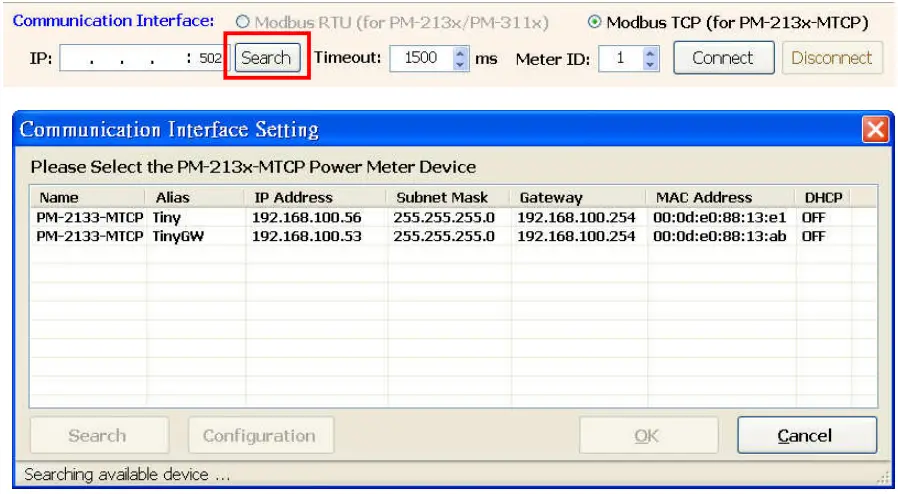This screenshot has height=494, width=898.
Task: Click the Meter ID value field
Action: [x=620, y=58]
